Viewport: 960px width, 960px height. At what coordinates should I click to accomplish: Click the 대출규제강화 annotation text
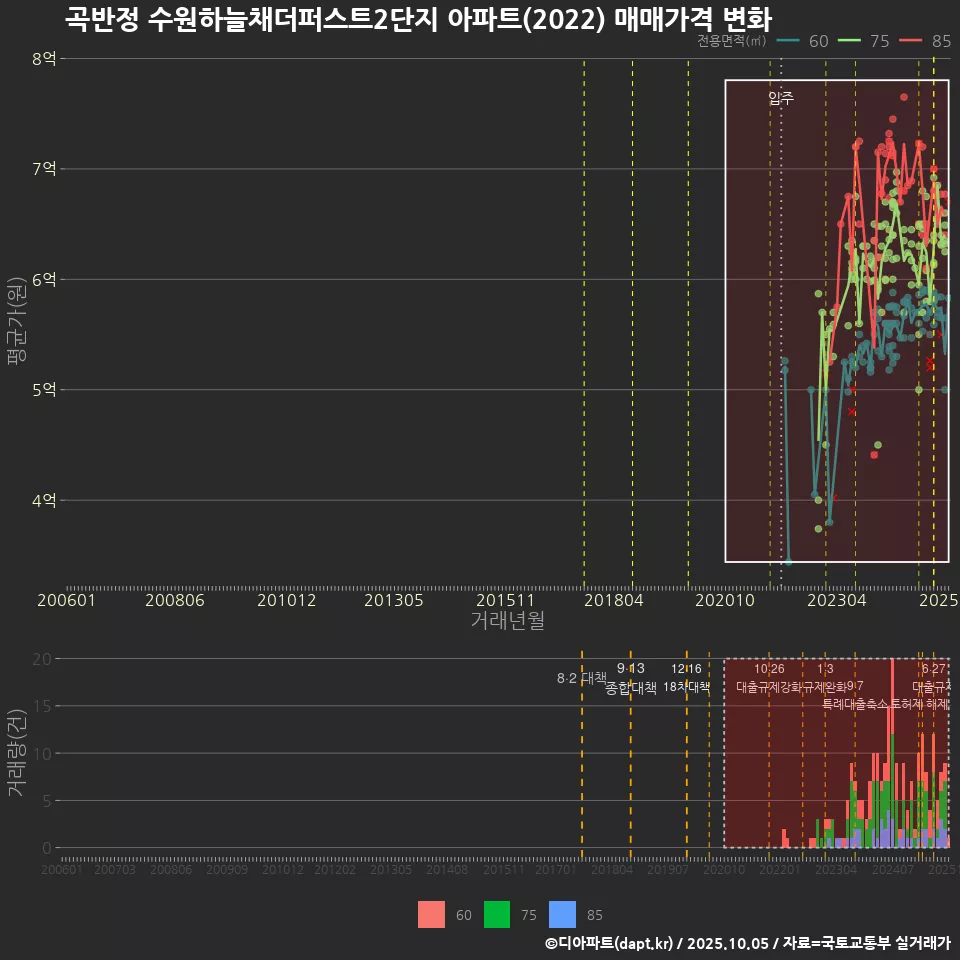[x=772, y=687]
